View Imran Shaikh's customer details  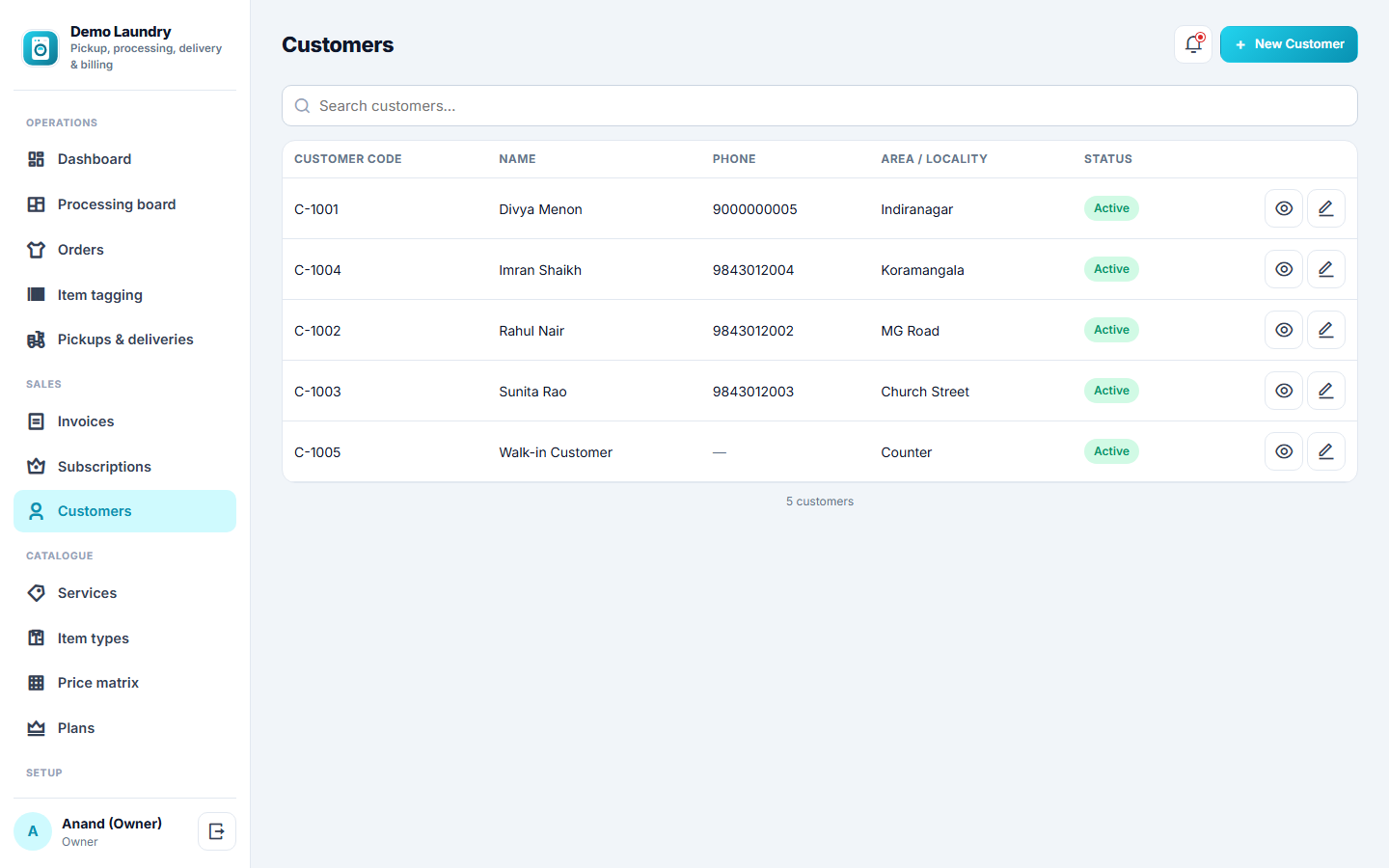coord(1284,269)
